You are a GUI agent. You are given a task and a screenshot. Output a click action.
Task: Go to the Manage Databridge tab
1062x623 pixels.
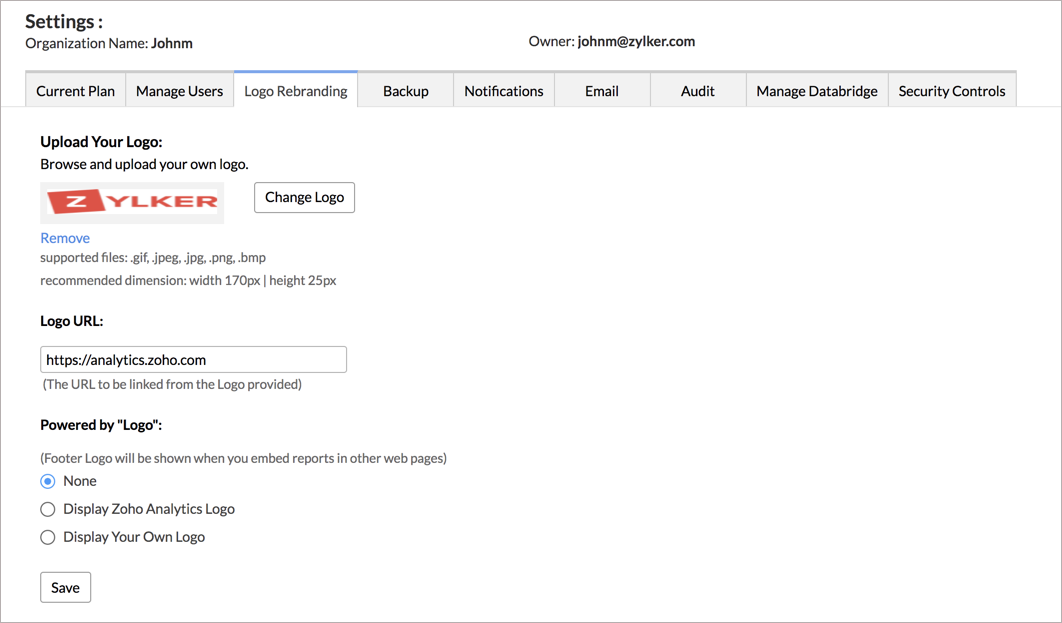pyautogui.click(x=816, y=91)
